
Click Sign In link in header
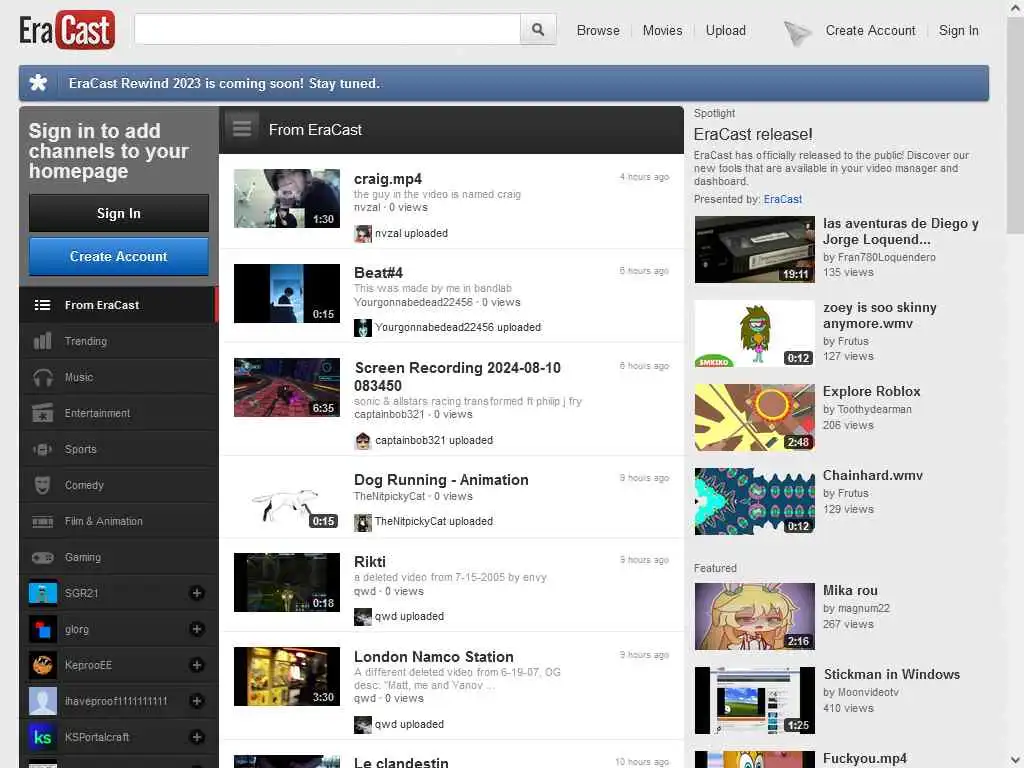click(x=958, y=31)
